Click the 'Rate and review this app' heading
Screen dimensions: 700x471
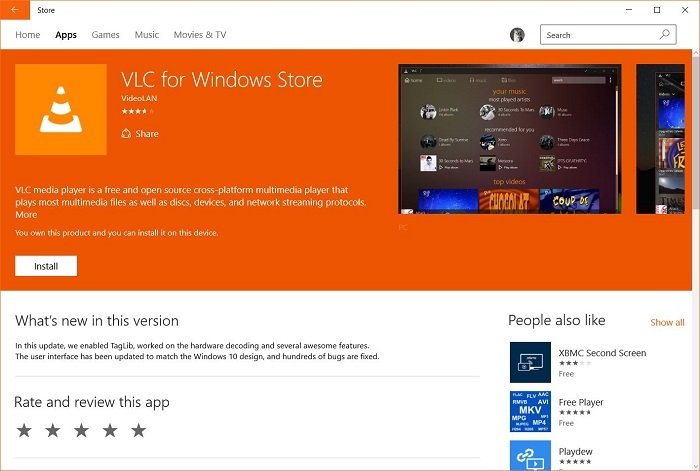[92, 402]
